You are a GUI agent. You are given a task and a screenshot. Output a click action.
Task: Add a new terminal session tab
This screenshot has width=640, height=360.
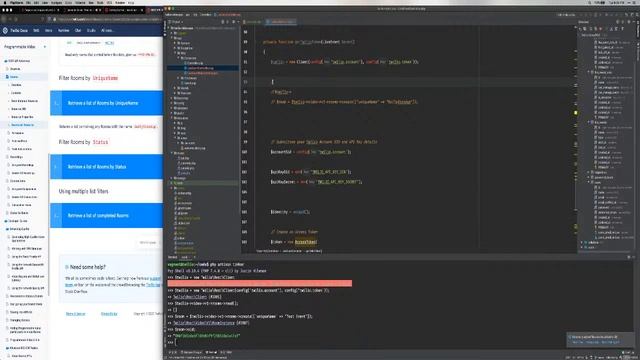point(195,258)
